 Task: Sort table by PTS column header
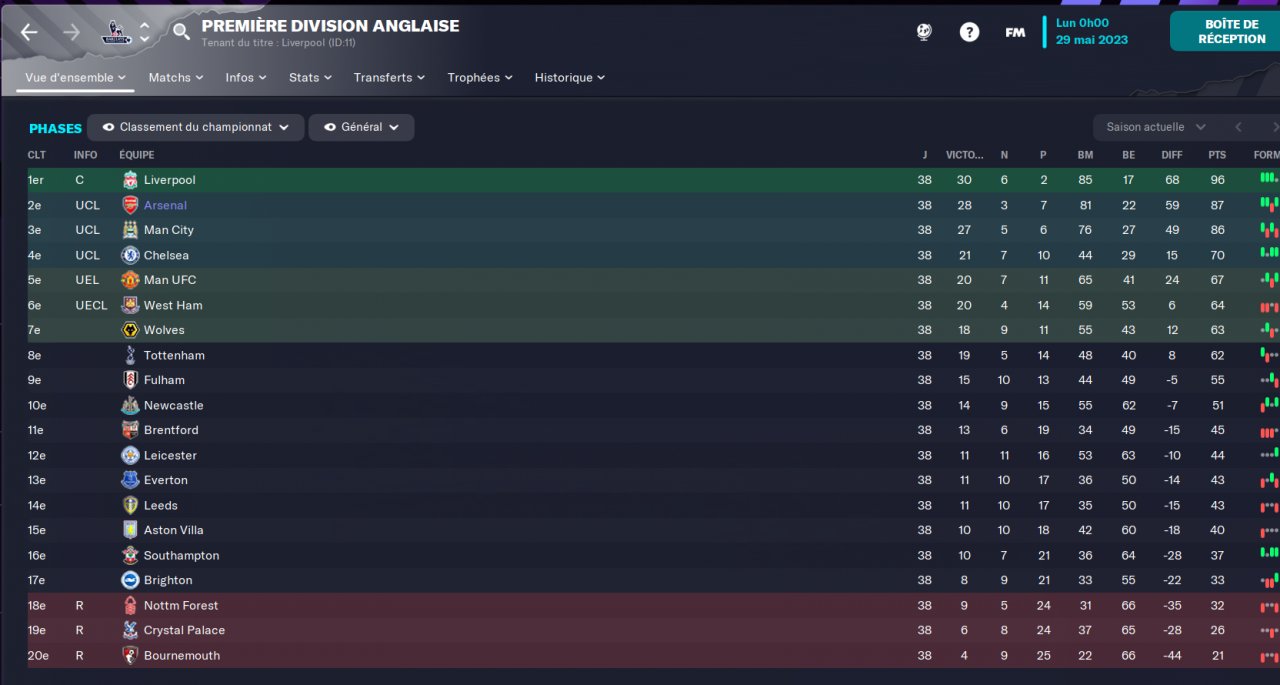pos(1217,155)
